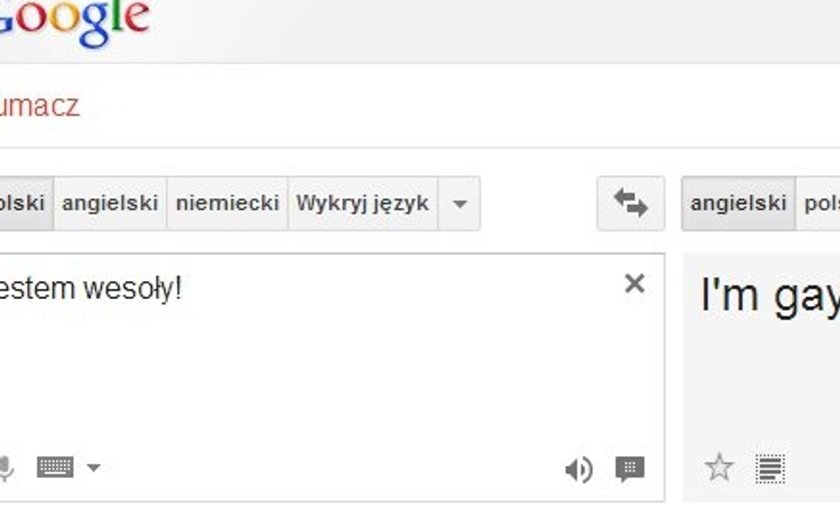Enable Wykryj język language detection

(362, 204)
